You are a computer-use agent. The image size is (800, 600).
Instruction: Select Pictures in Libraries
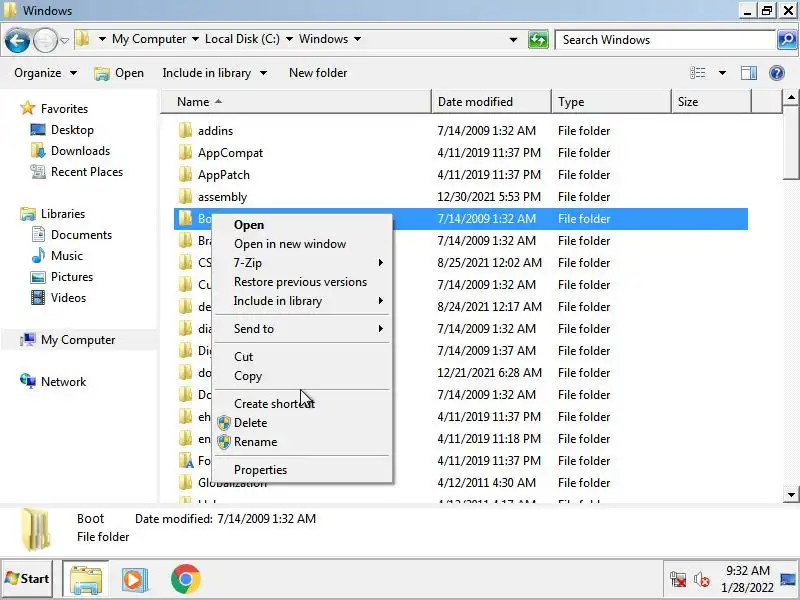(x=72, y=277)
